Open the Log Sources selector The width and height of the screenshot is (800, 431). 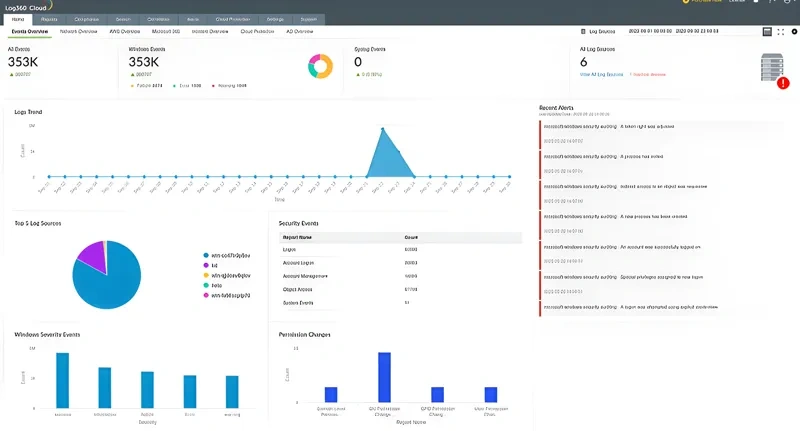(602, 32)
